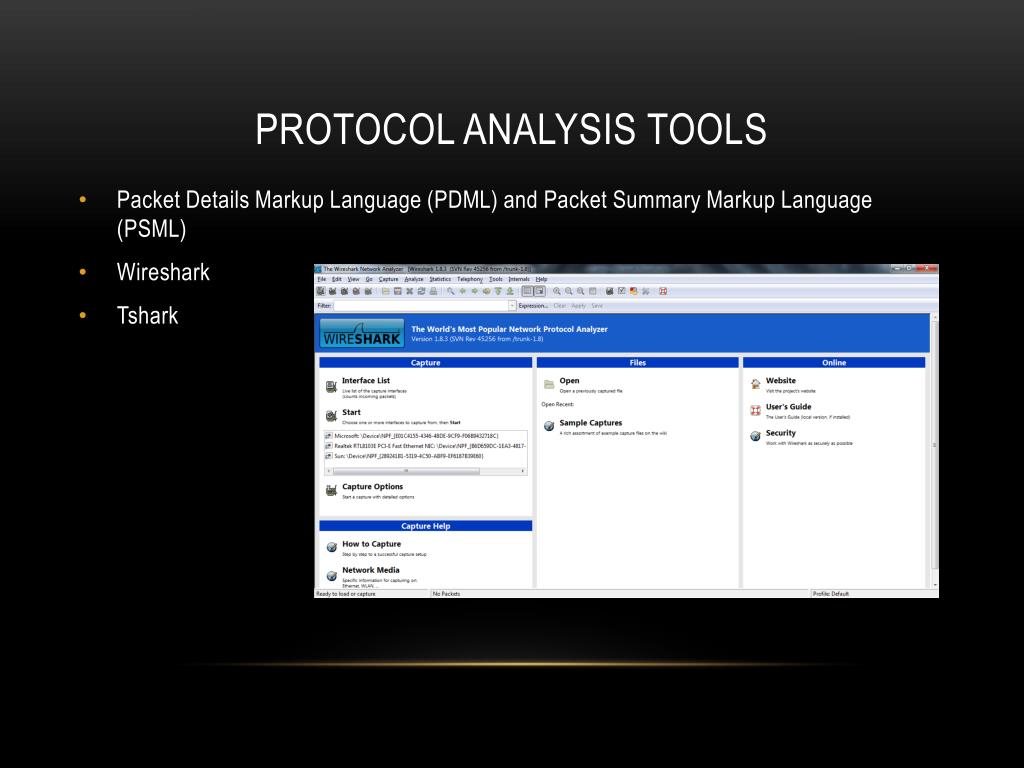Click the open capture file toolbar icon
The width and height of the screenshot is (1024, 768).
tap(386, 291)
